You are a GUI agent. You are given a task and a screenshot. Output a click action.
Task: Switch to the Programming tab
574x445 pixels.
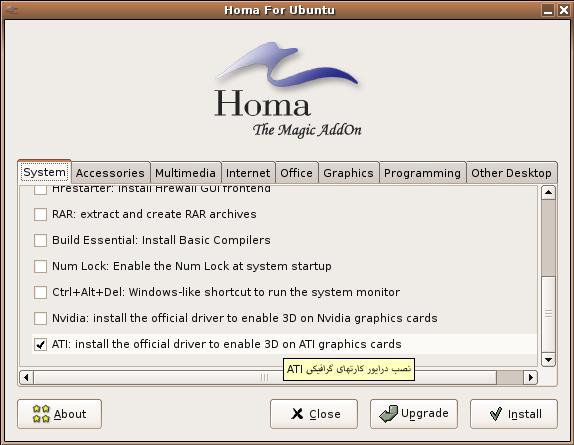point(422,173)
